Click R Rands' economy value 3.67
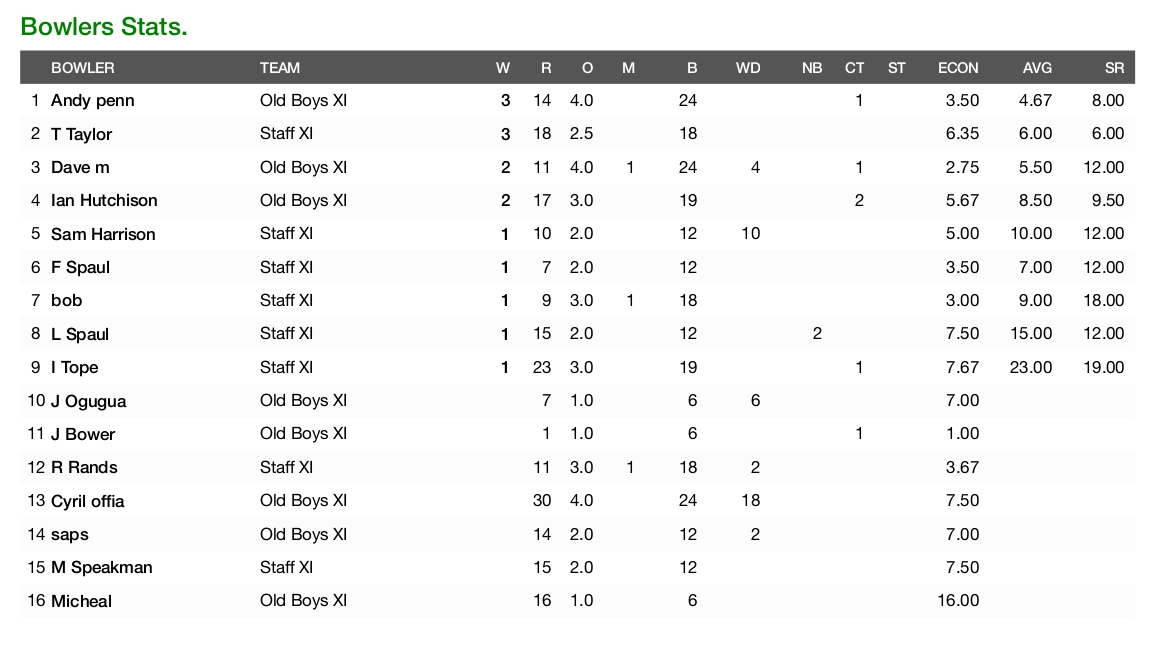 (962, 467)
